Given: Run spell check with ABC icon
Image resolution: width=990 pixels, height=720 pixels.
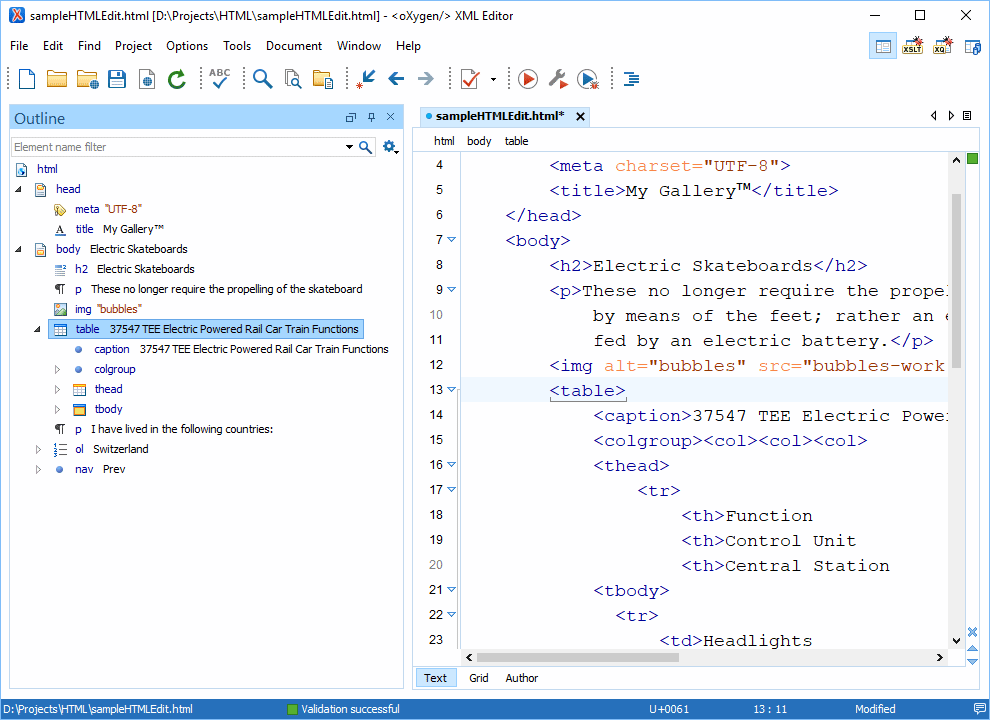Looking at the screenshot, I should click(x=219, y=79).
